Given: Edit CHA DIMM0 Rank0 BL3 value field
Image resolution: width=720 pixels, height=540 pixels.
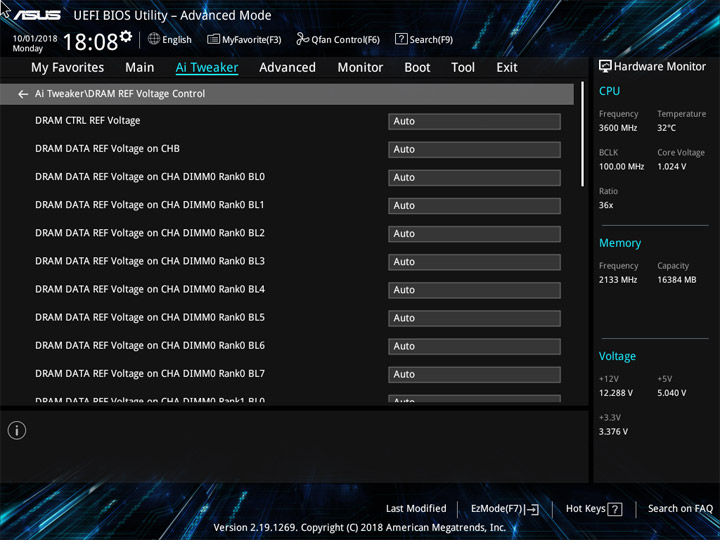Looking at the screenshot, I should [474, 262].
